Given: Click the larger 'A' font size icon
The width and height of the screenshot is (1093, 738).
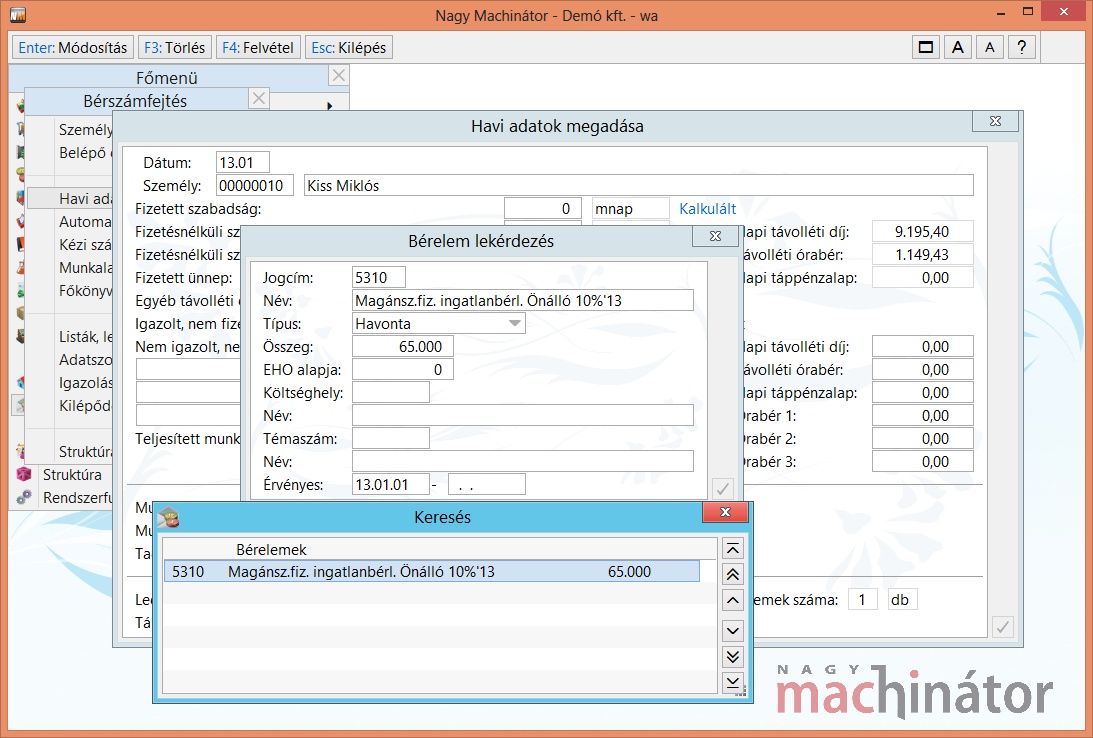Looking at the screenshot, I should click(957, 47).
